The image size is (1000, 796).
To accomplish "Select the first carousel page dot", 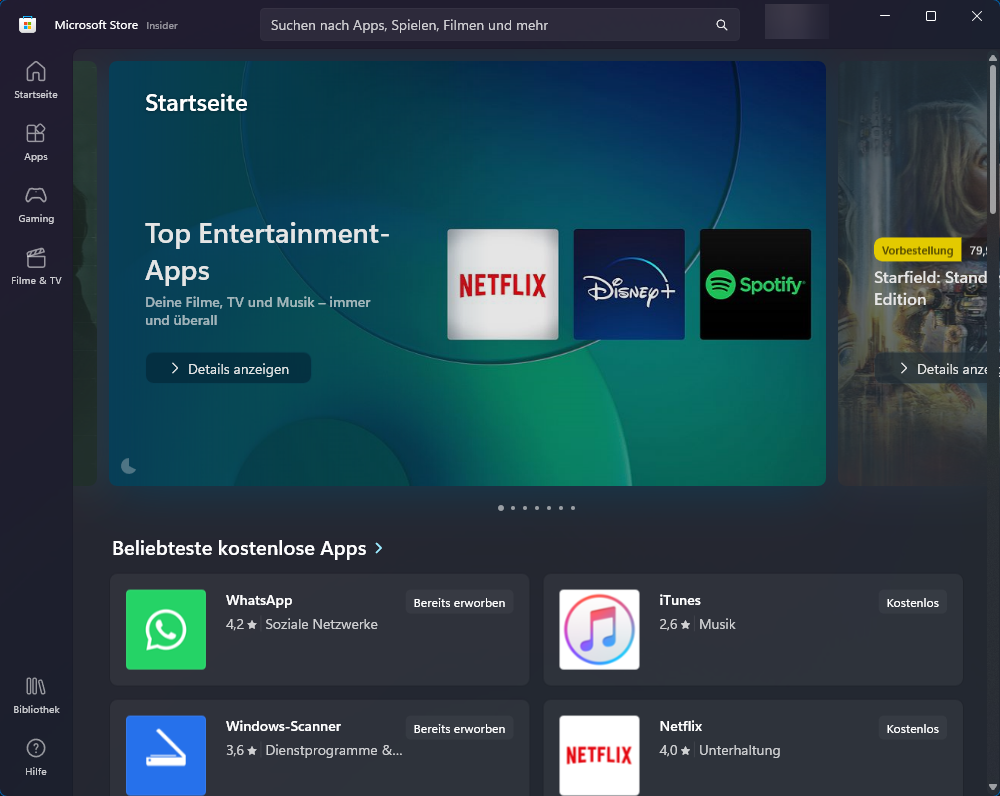I will coord(501,508).
